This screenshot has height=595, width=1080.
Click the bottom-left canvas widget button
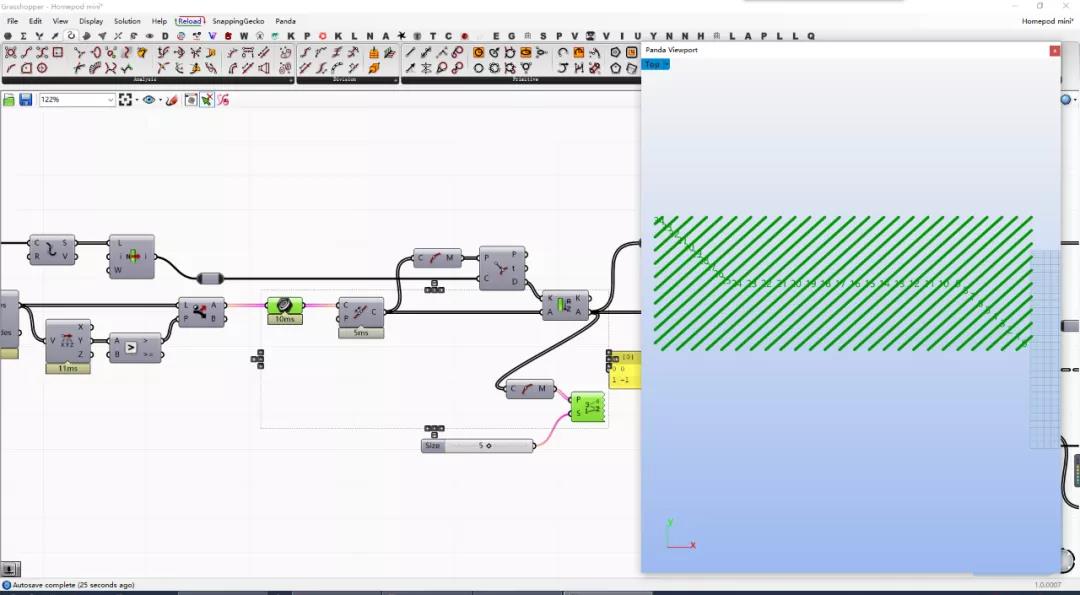click(10, 569)
